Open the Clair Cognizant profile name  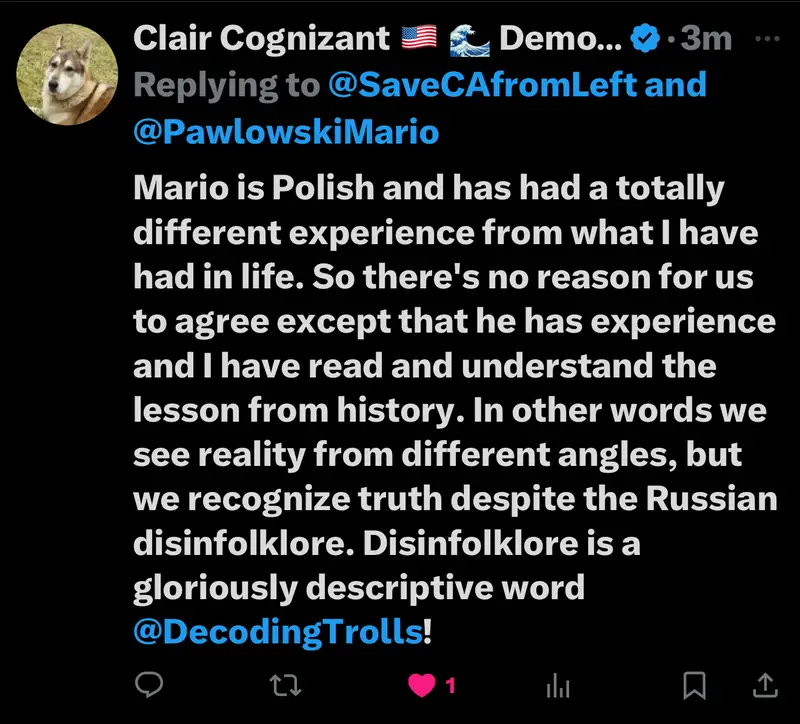point(261,39)
